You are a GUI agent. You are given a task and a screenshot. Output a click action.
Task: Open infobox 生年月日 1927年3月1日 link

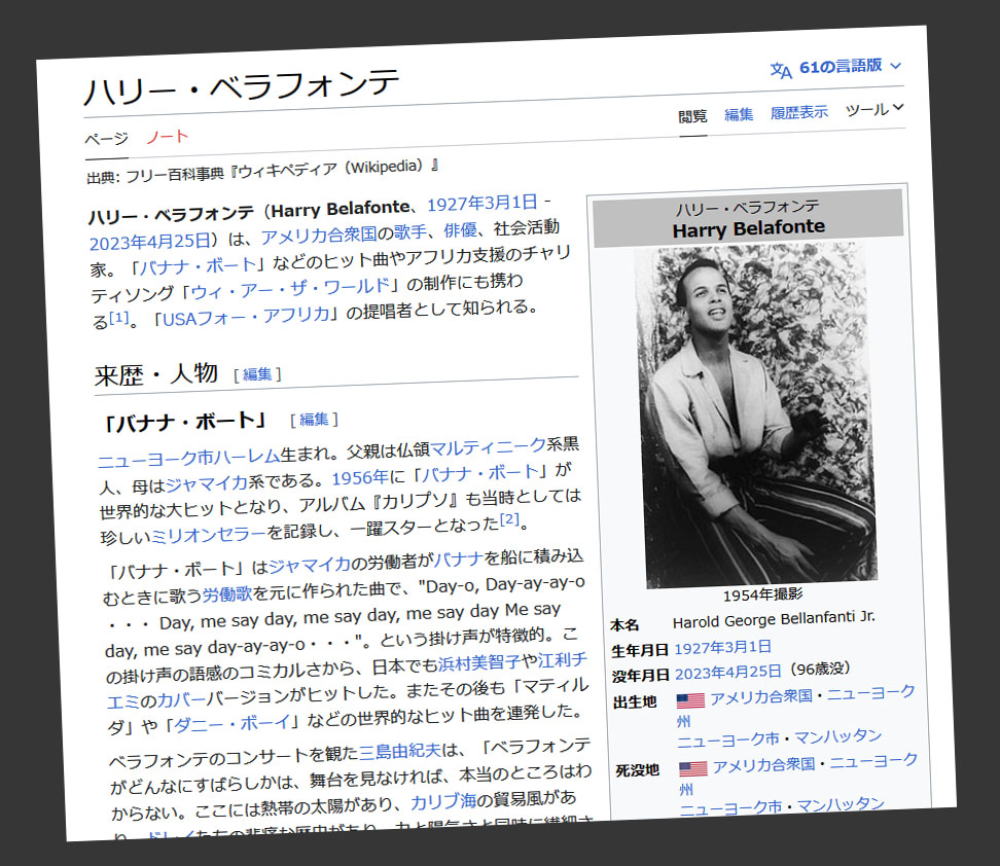[723, 648]
